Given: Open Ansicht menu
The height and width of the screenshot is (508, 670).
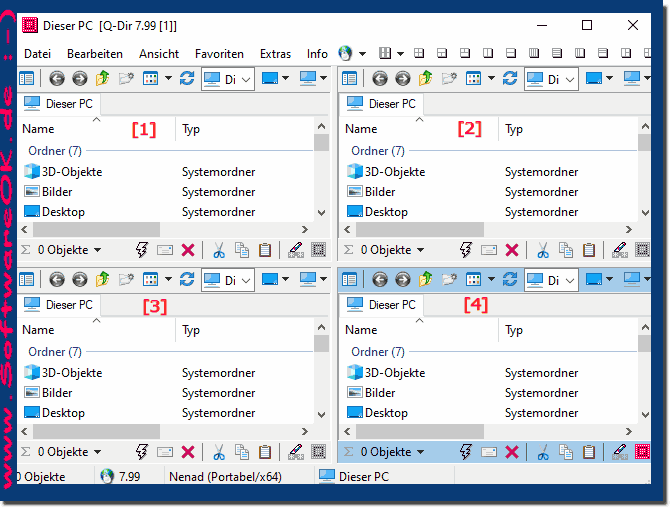Looking at the screenshot, I should (159, 54).
